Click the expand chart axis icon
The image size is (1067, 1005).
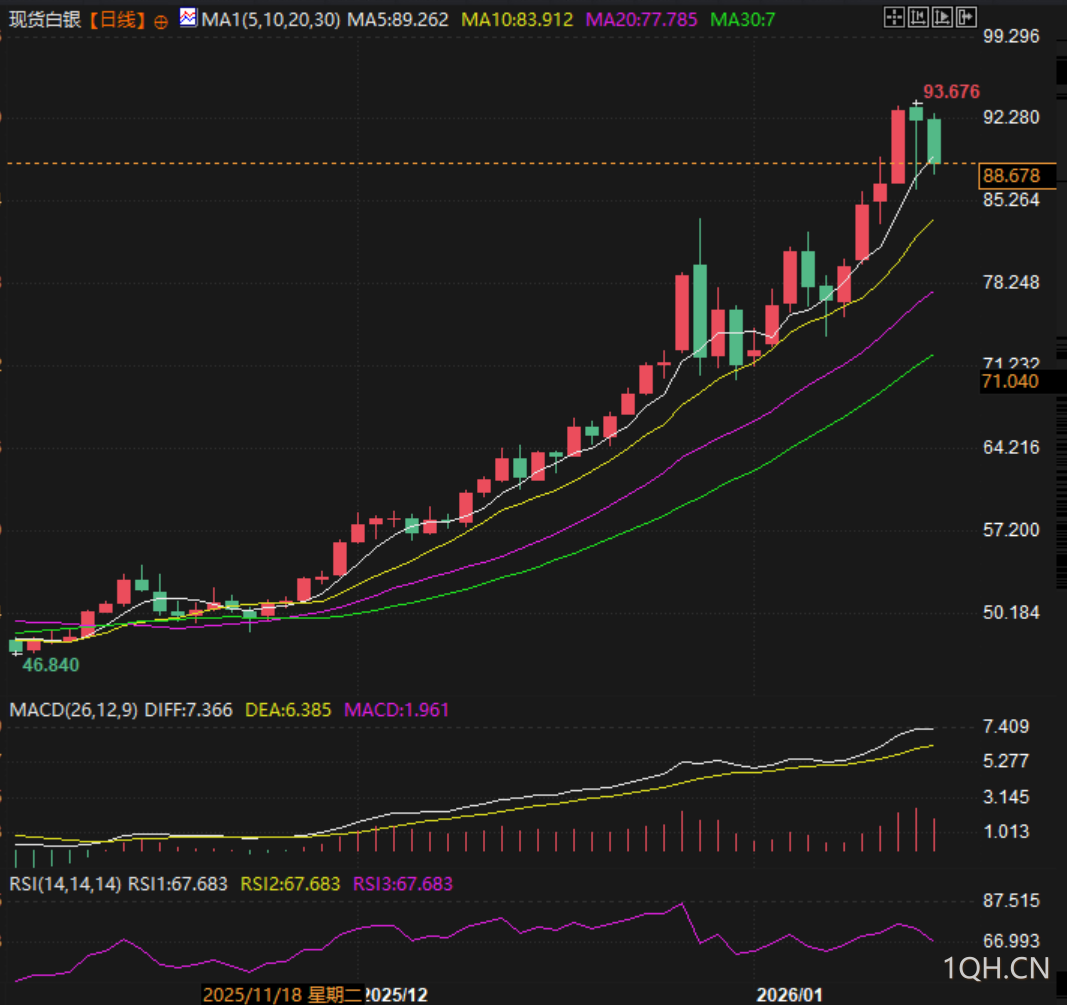(942, 17)
